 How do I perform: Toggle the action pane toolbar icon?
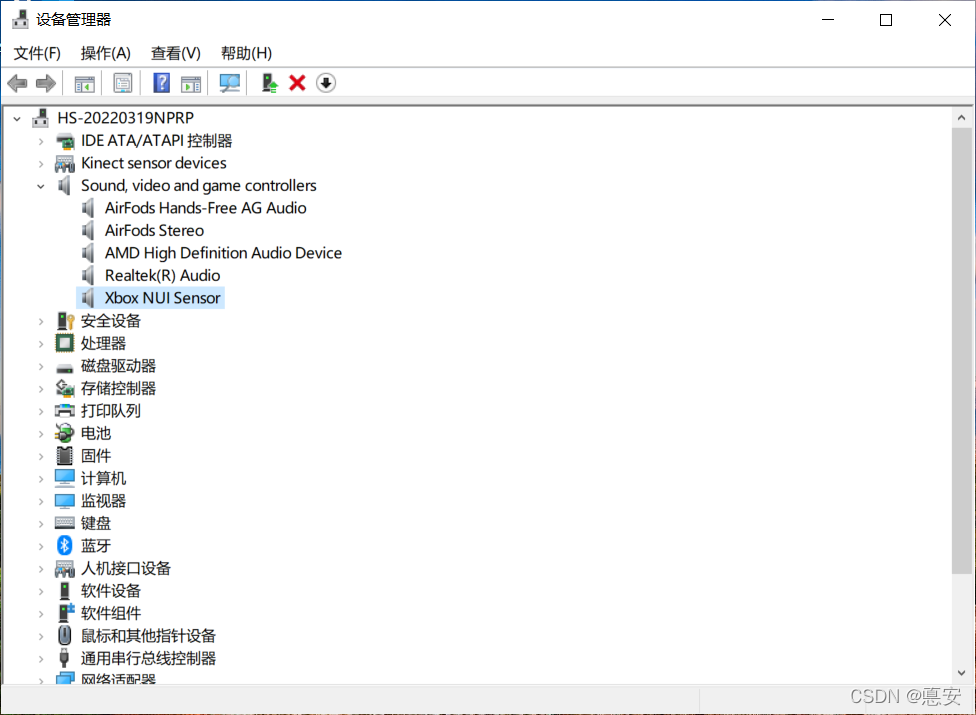pyautogui.click(x=190, y=83)
